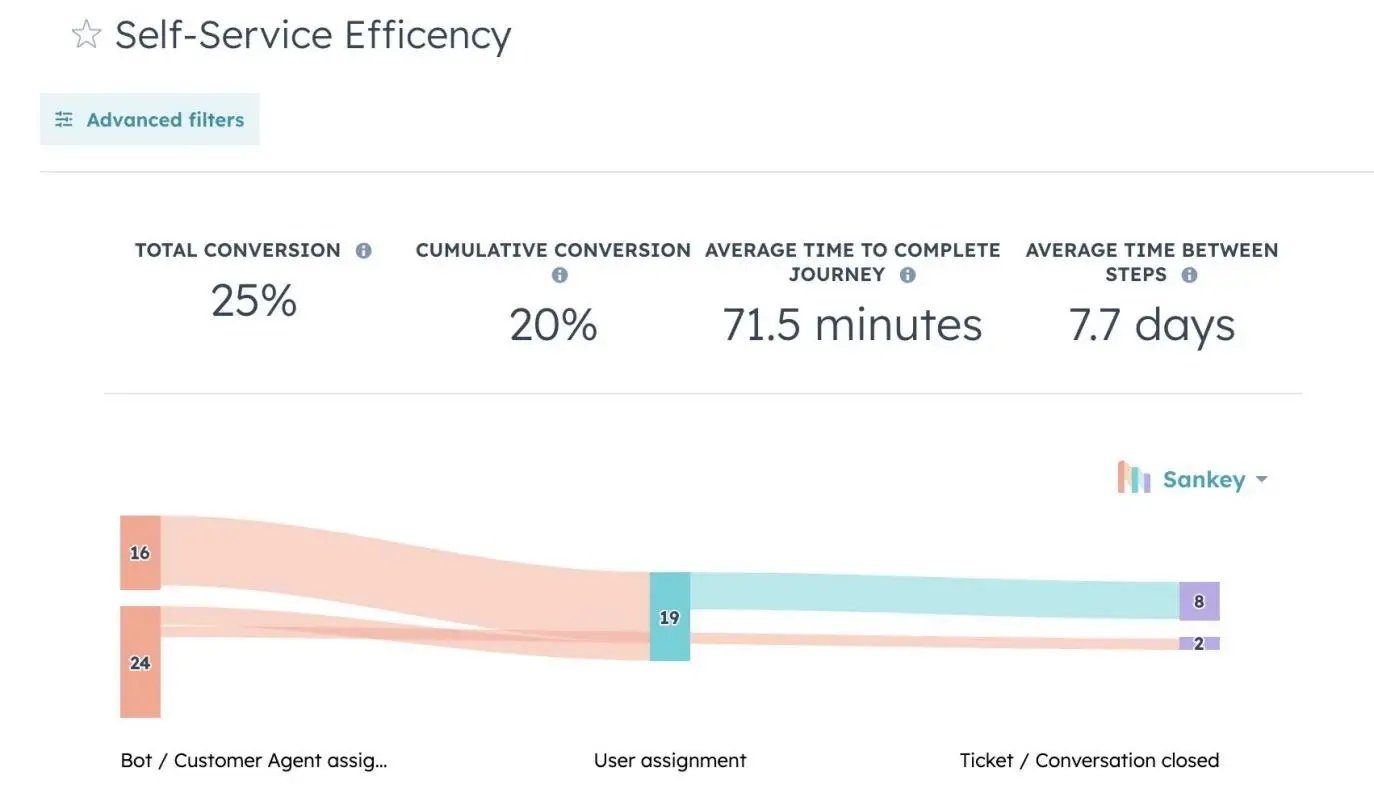This screenshot has width=1374, height=809.
Task: Click the User assignment node showing 19
Action: pos(669,616)
